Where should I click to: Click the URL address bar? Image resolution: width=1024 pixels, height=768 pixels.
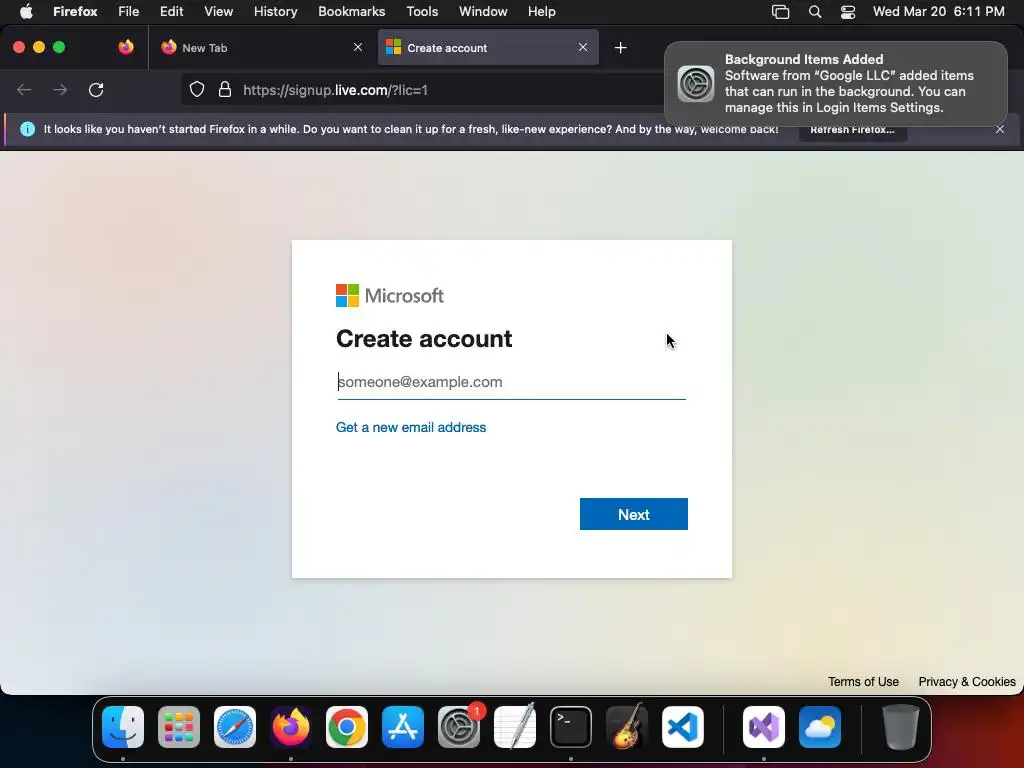424,90
